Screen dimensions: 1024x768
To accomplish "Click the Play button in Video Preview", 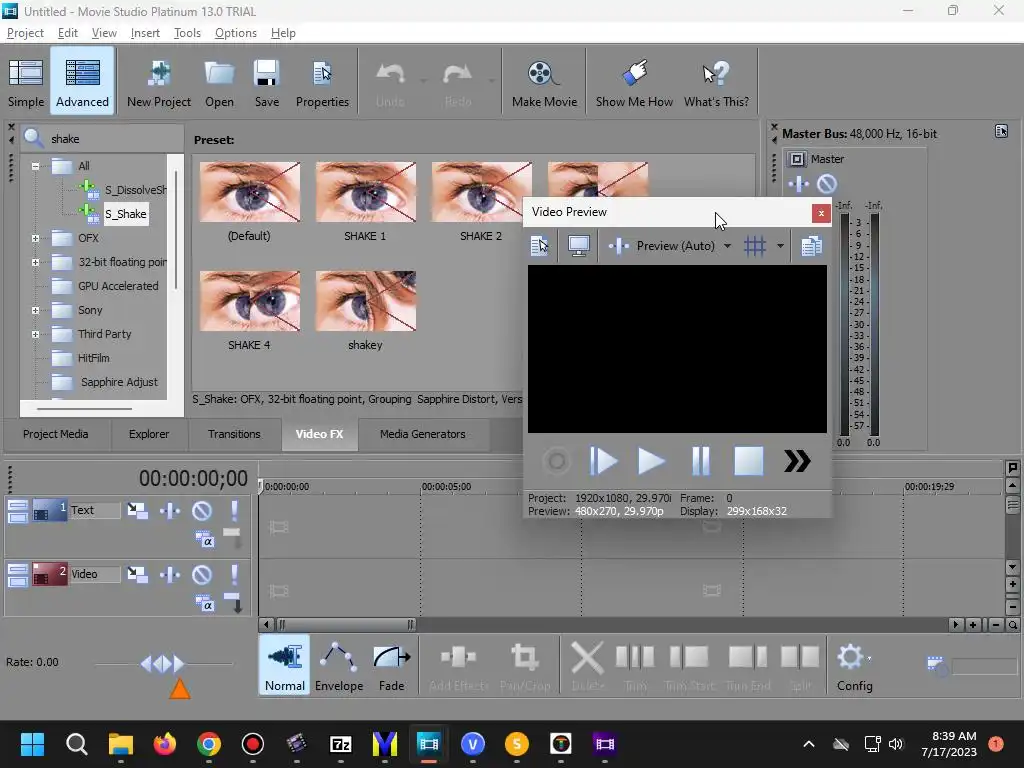I will pos(651,461).
